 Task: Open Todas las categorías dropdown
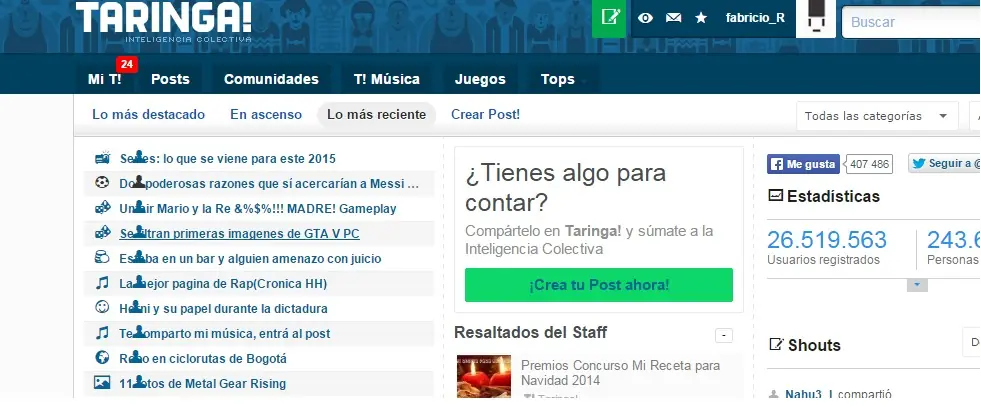[877, 116]
